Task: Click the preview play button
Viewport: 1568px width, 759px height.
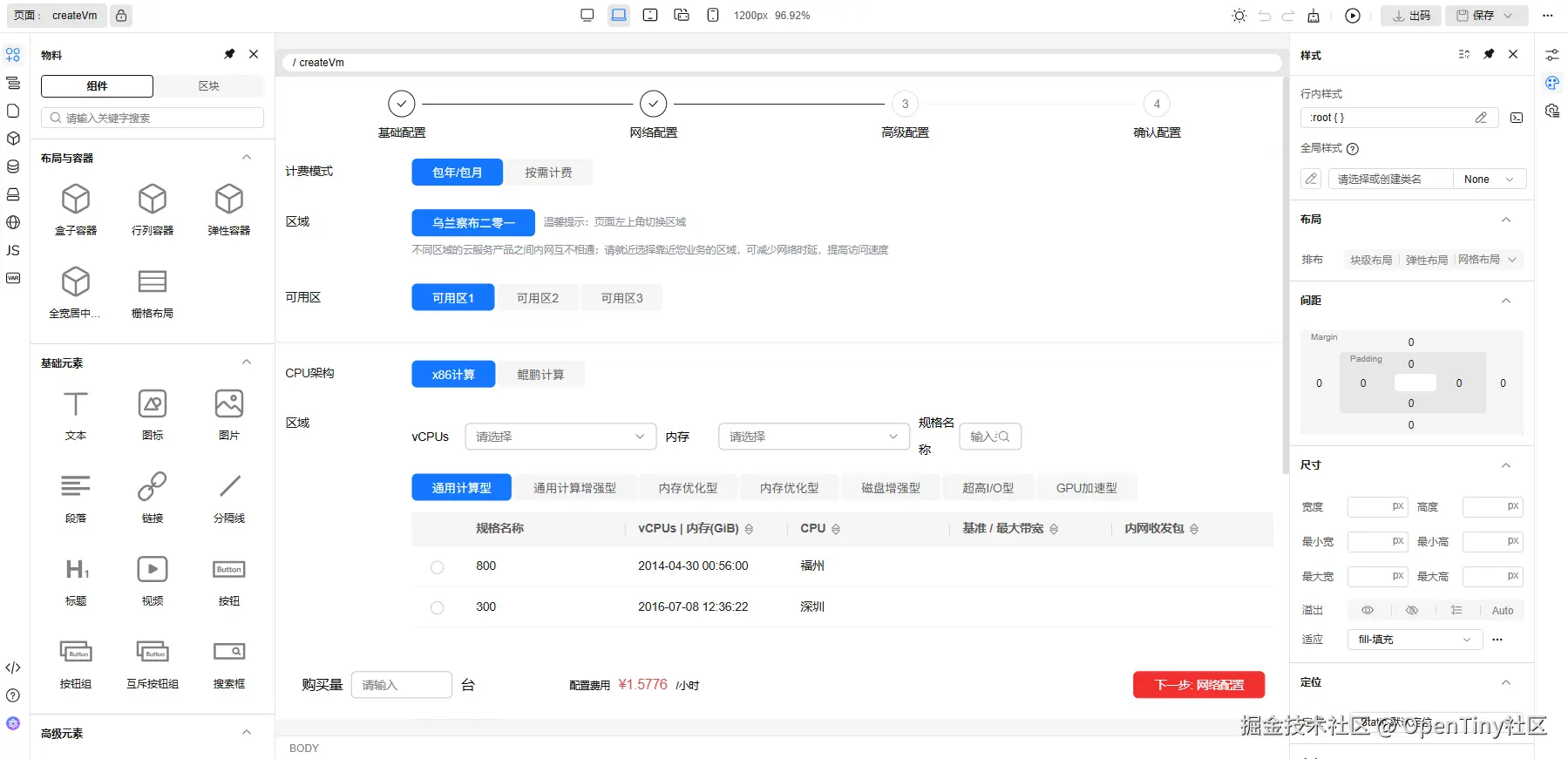Action: pos(1353,16)
